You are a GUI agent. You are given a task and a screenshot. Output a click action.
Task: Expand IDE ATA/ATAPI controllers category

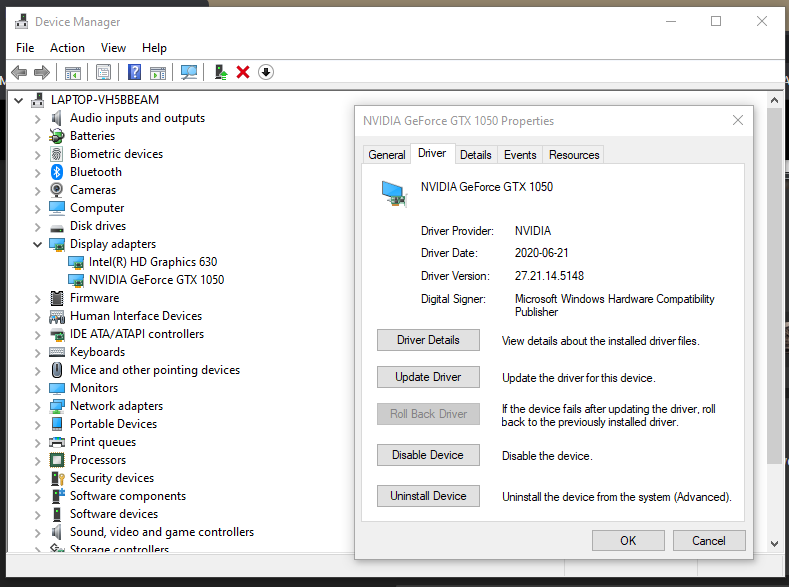click(x=37, y=334)
